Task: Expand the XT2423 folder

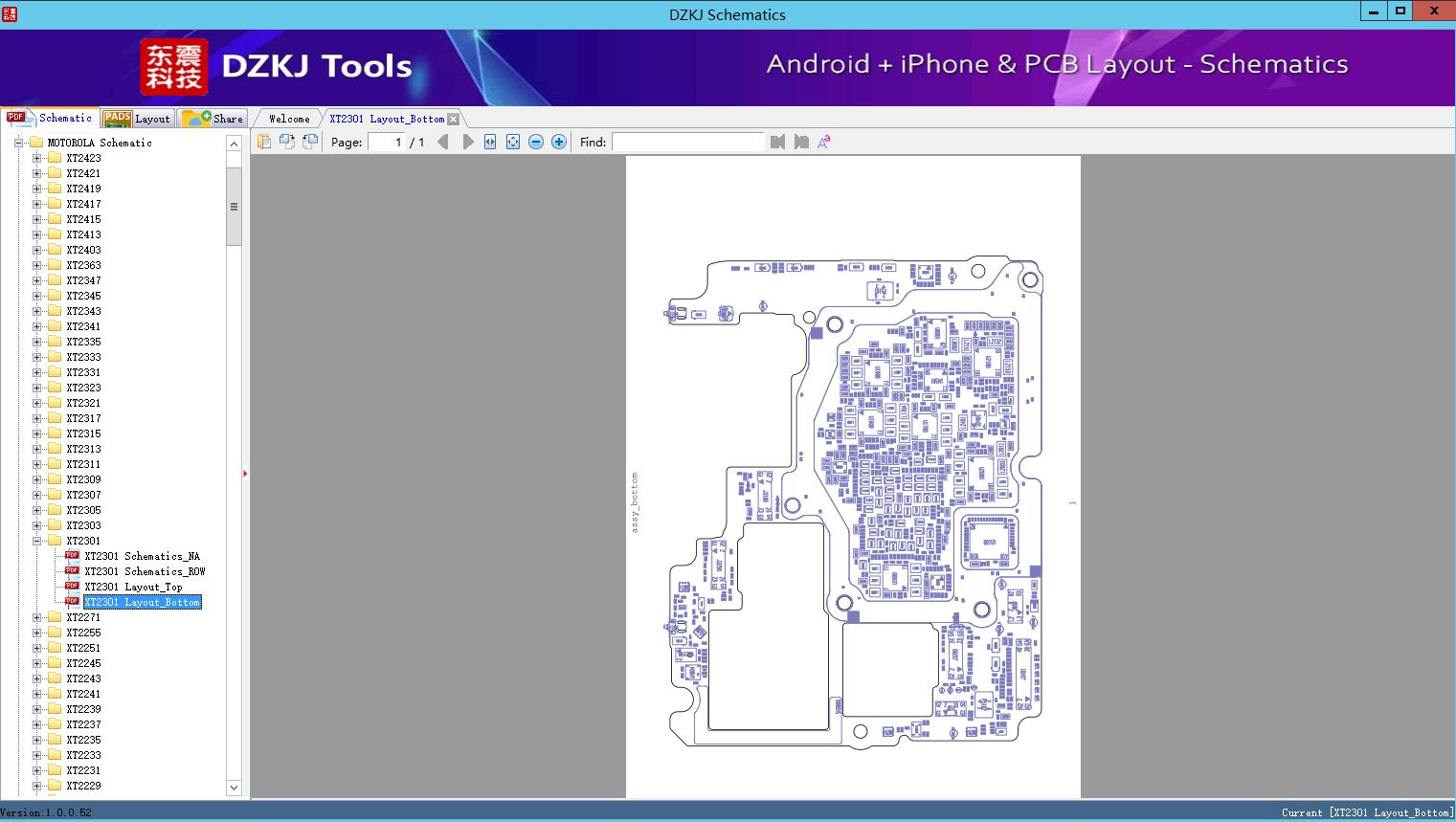Action: tap(36, 158)
